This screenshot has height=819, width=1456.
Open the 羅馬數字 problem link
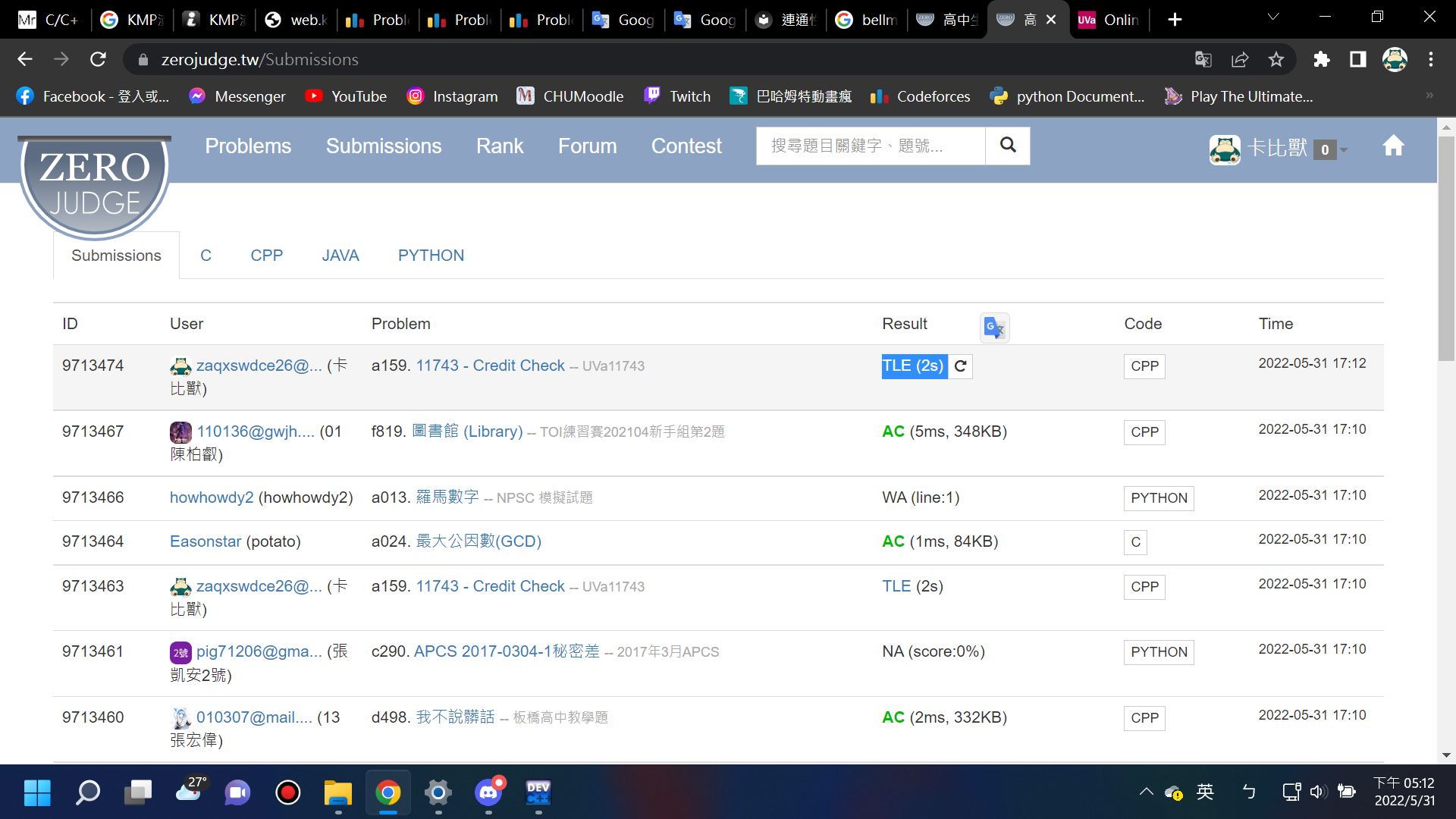(x=447, y=497)
